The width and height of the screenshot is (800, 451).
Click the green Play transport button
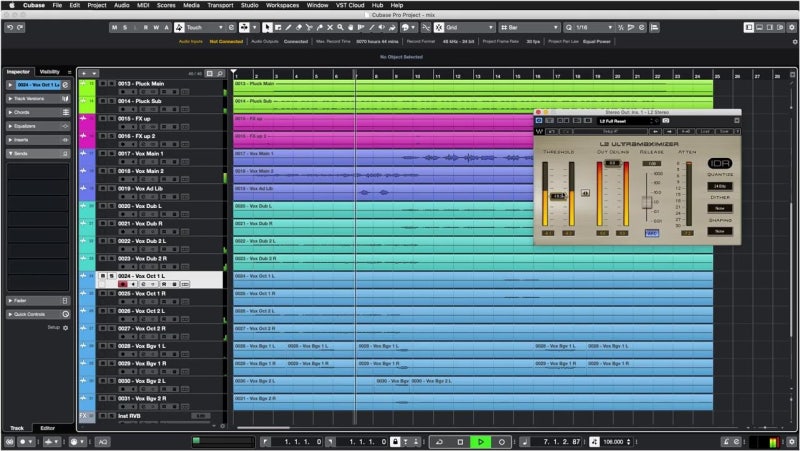(481, 442)
